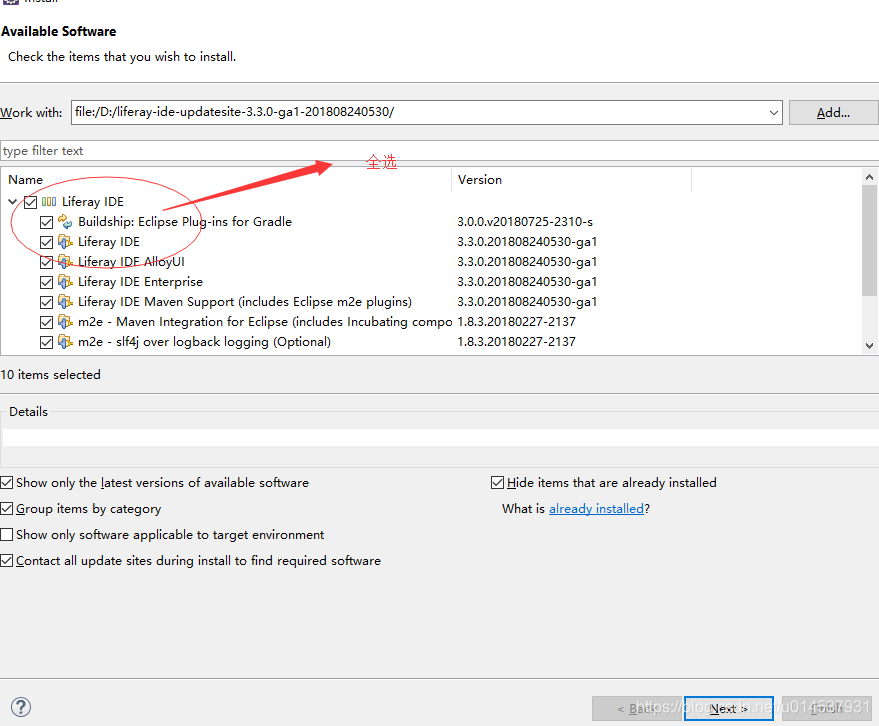Select the m2e slf4j over logback row text

204,342
